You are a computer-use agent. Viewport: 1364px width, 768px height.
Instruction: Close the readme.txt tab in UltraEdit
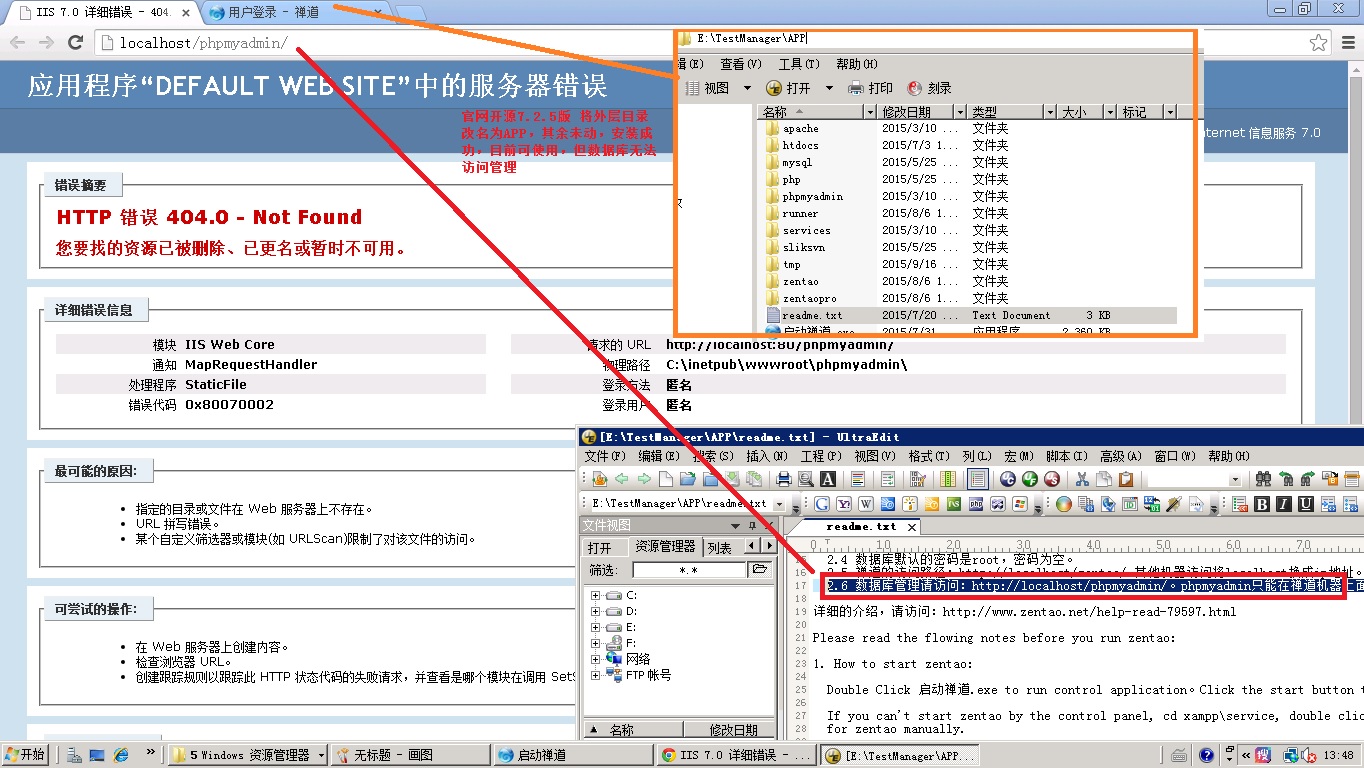pos(912,526)
